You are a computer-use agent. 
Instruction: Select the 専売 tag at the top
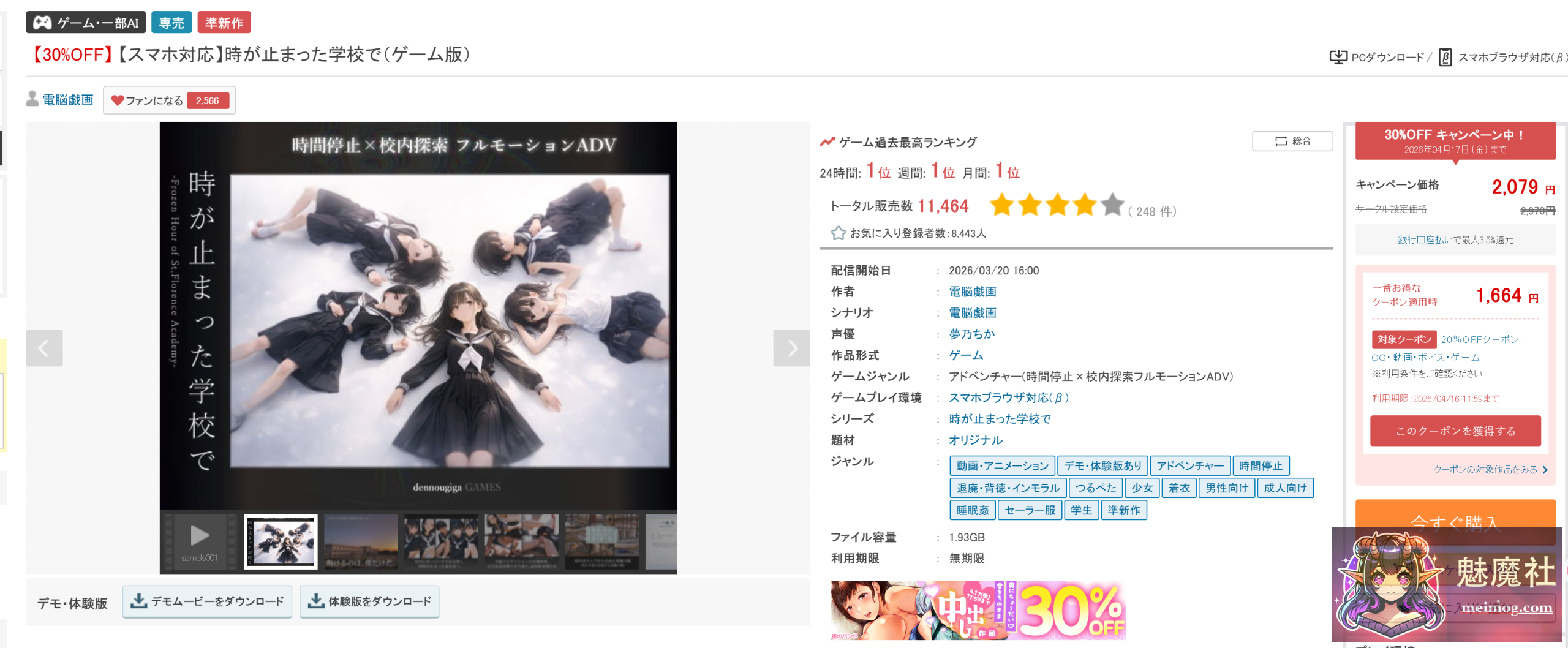point(171,23)
